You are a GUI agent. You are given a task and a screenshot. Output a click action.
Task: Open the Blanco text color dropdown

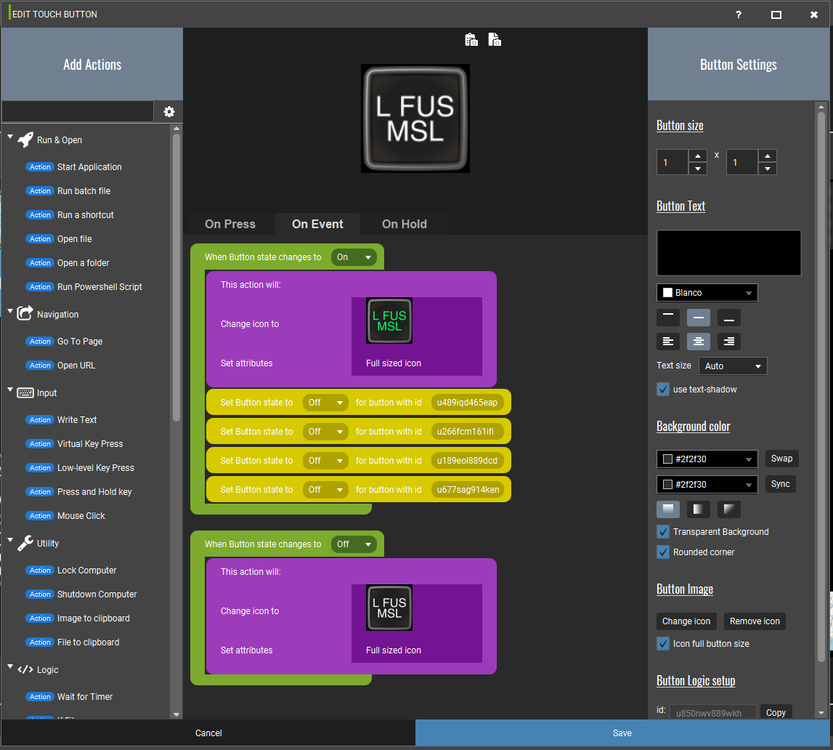coord(707,293)
